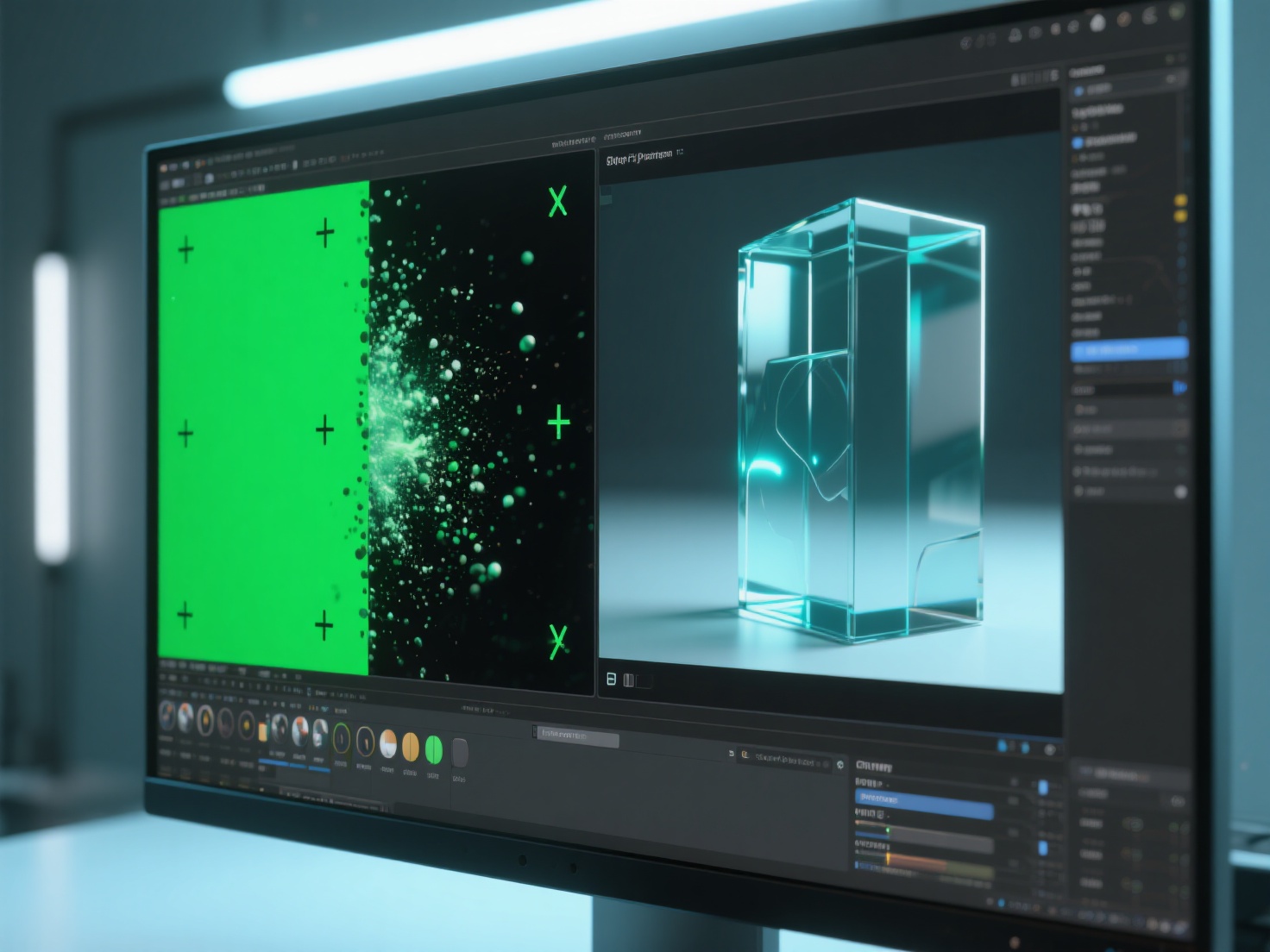
Task: Click the white 3D object icon in the toolbar
Action: point(1097,22)
